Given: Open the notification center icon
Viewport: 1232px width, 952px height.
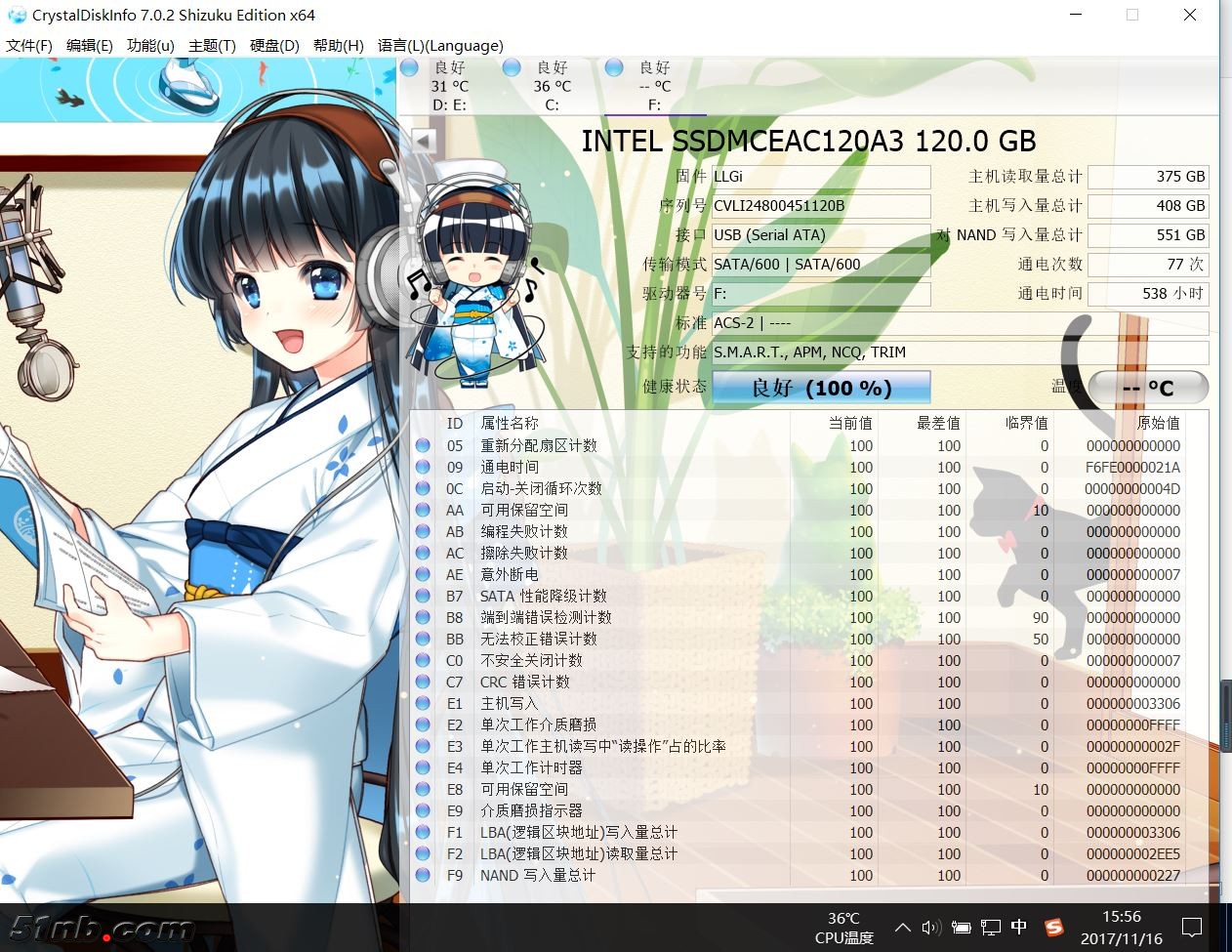Looking at the screenshot, I should coord(1192,928).
